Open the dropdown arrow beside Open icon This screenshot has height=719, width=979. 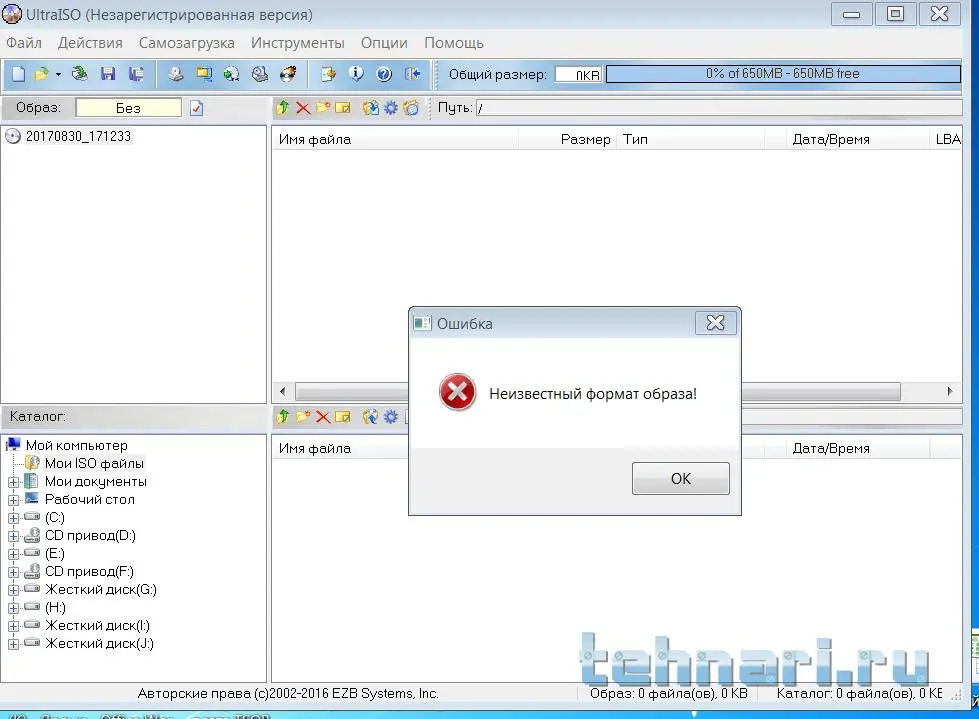(58, 74)
